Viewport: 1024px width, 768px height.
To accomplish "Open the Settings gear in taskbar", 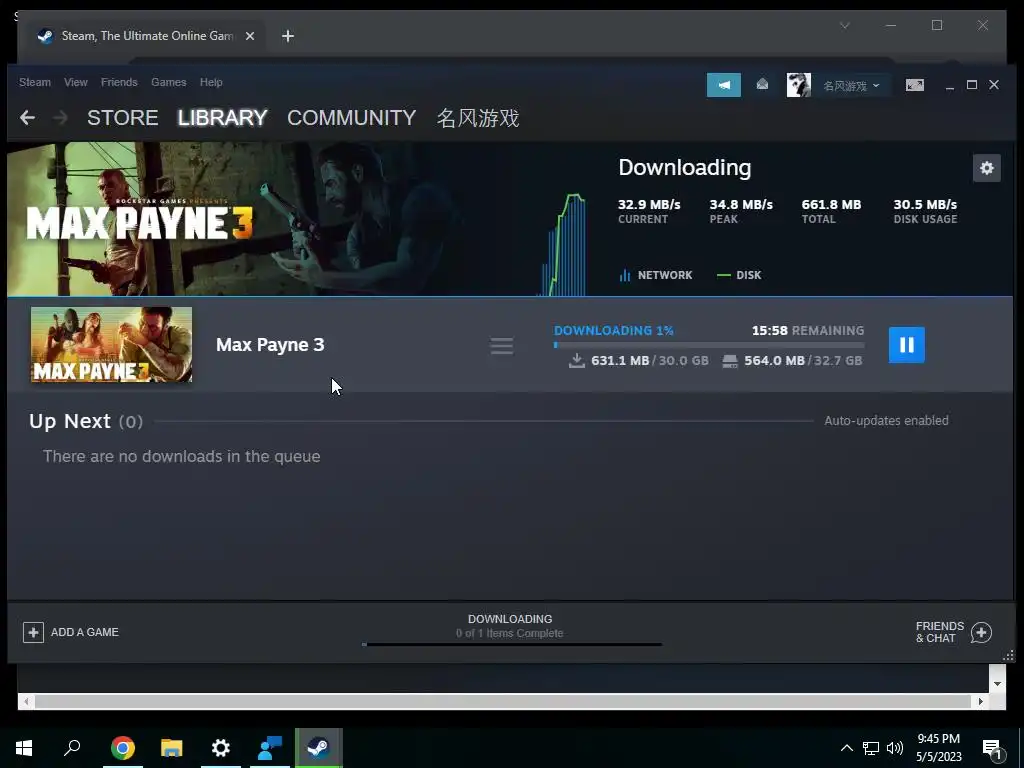I will (221, 748).
